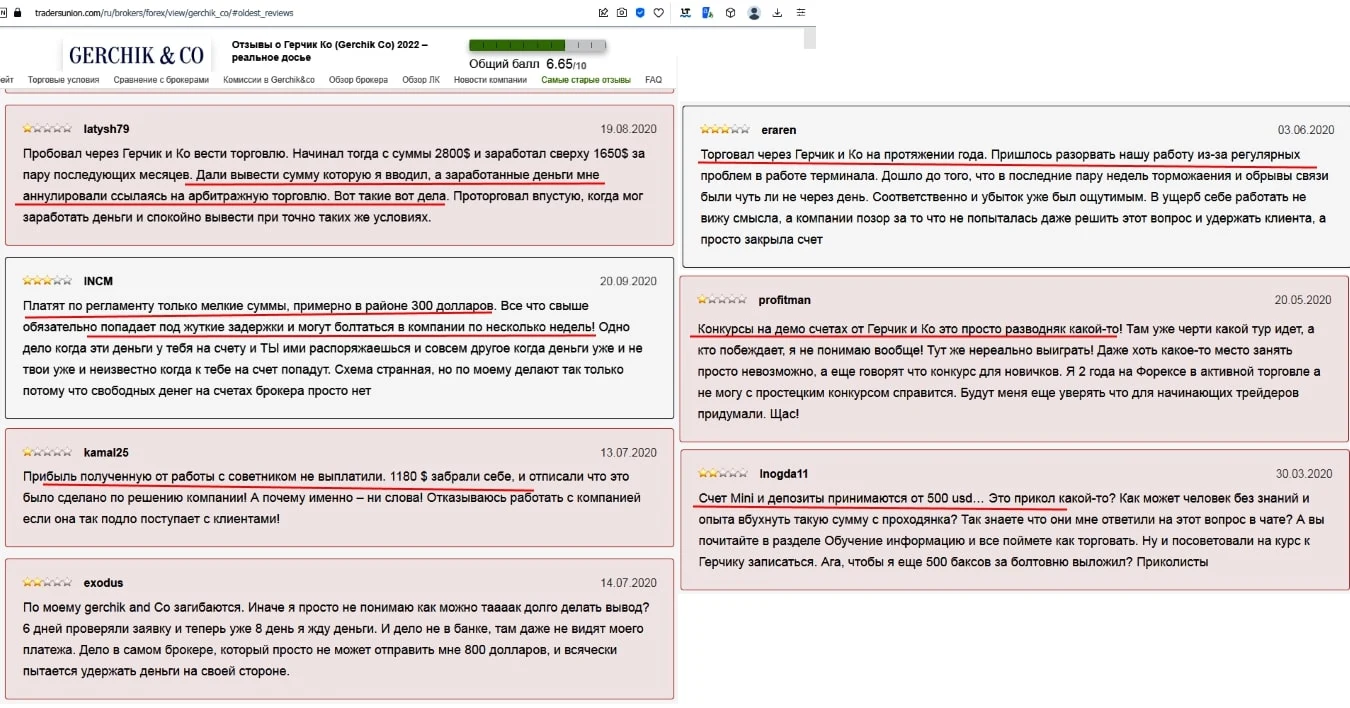Open the Обзор ЛК tab
The width and height of the screenshot is (1350, 708).
(421, 80)
